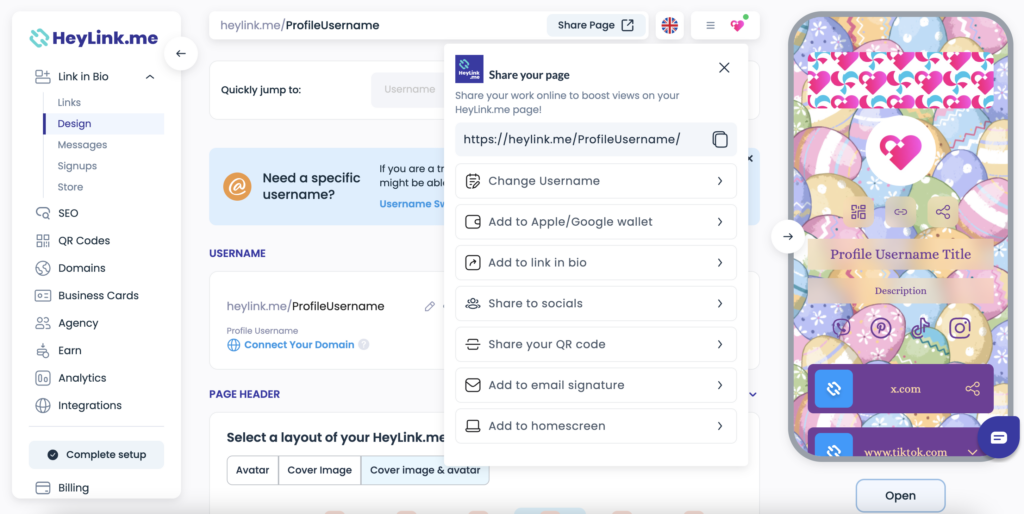1024x514 pixels.
Task: Open TikTok icon in preview
Action: pyautogui.click(x=920, y=327)
